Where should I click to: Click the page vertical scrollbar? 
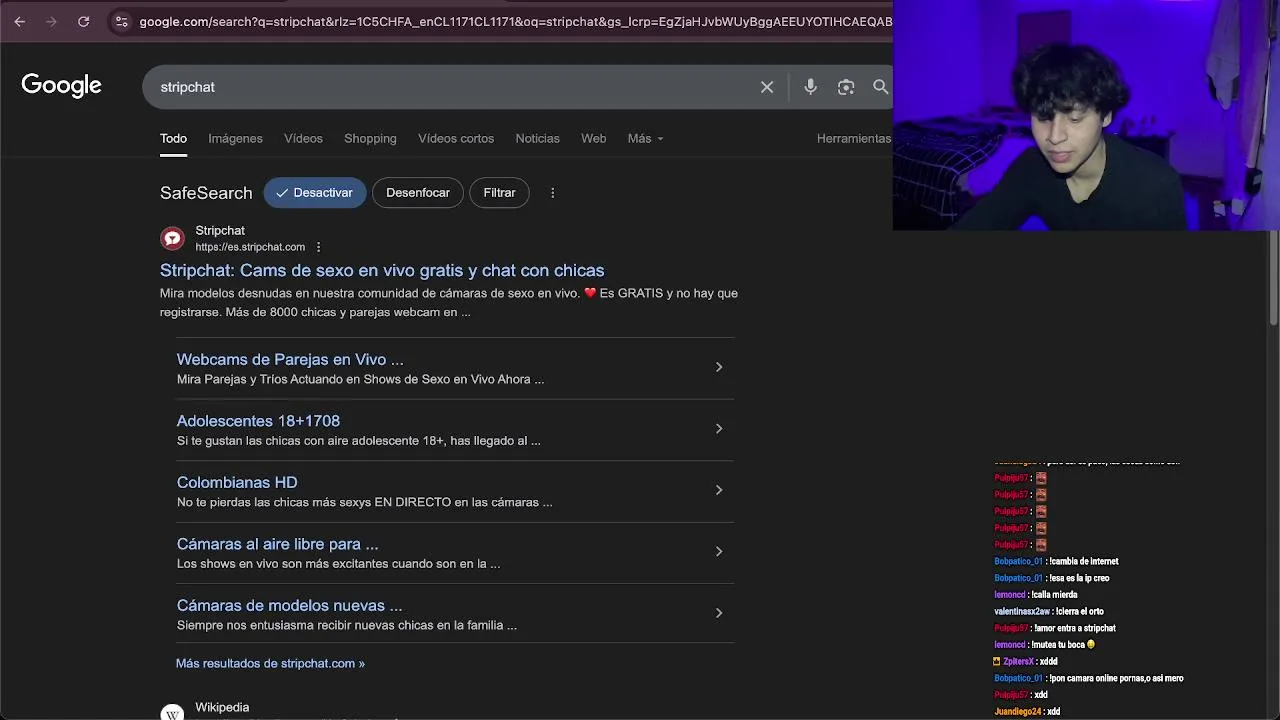[1273, 280]
